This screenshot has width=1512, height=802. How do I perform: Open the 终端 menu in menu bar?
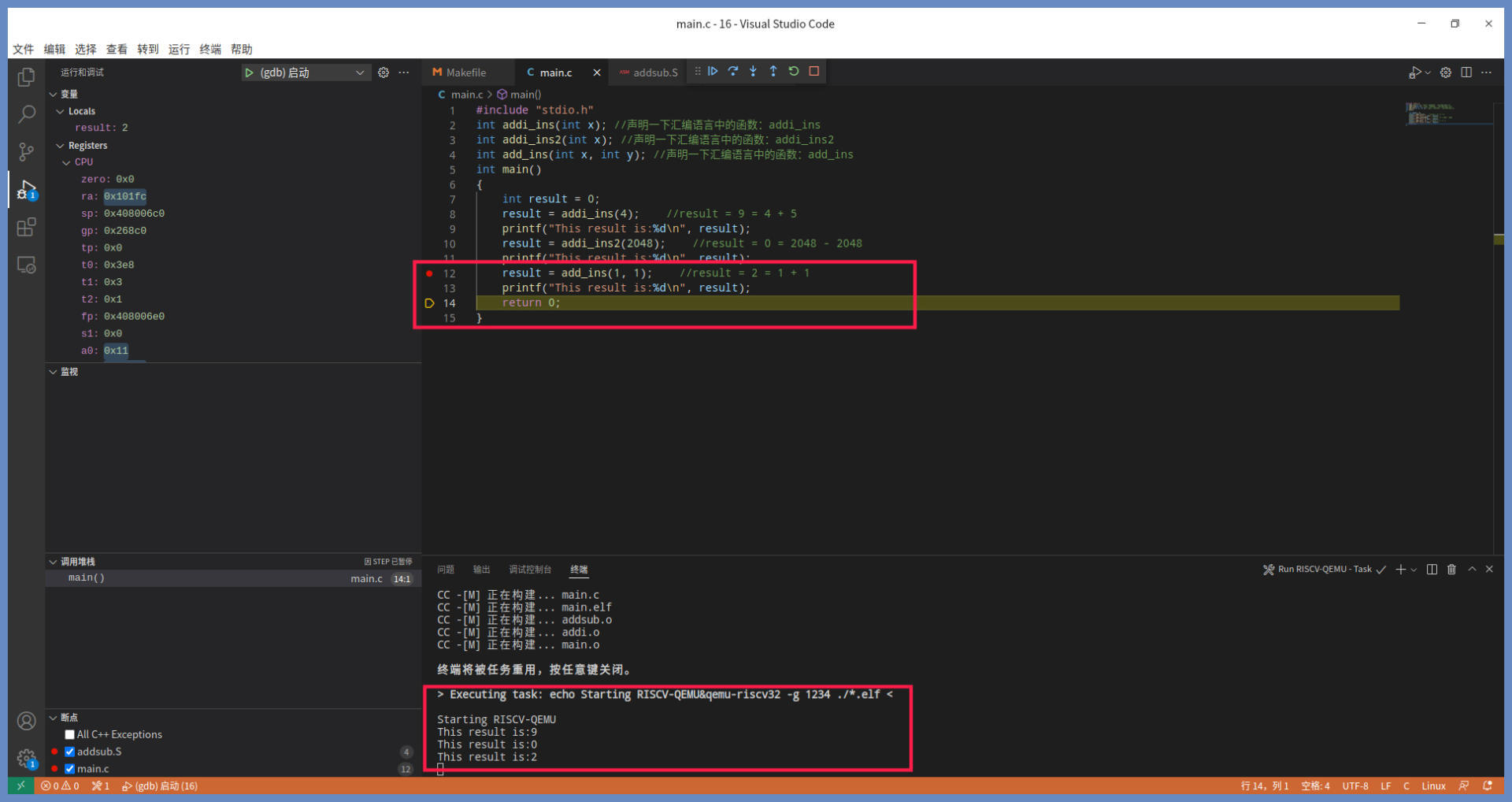[210, 49]
